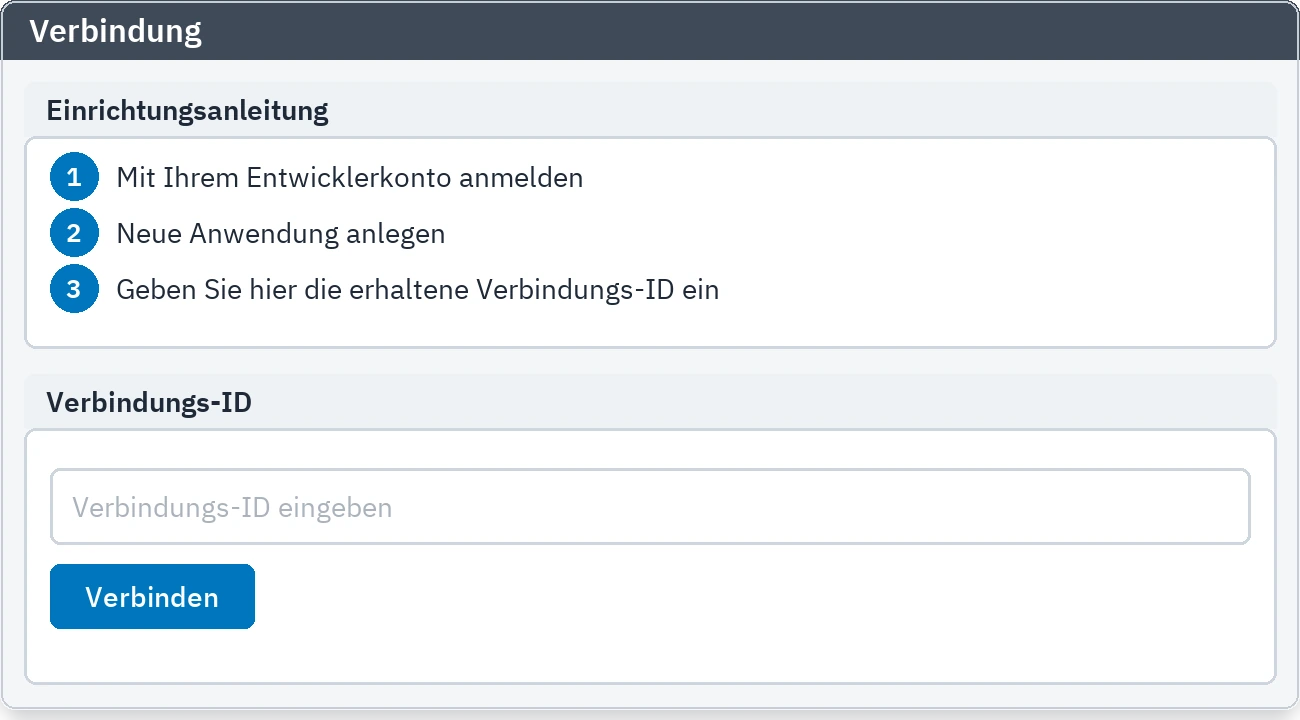Click the step 1 number badge

(x=74, y=178)
